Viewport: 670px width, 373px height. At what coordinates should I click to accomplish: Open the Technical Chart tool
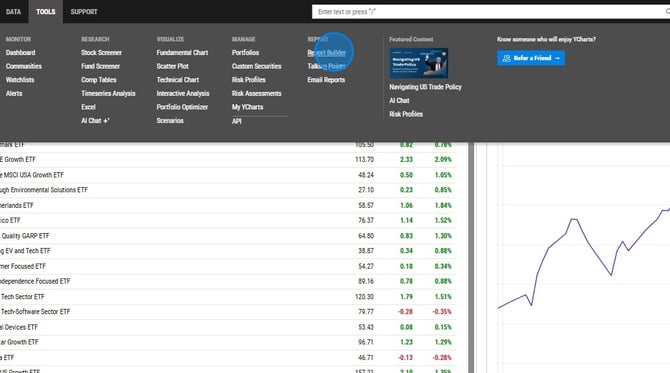[x=177, y=80]
